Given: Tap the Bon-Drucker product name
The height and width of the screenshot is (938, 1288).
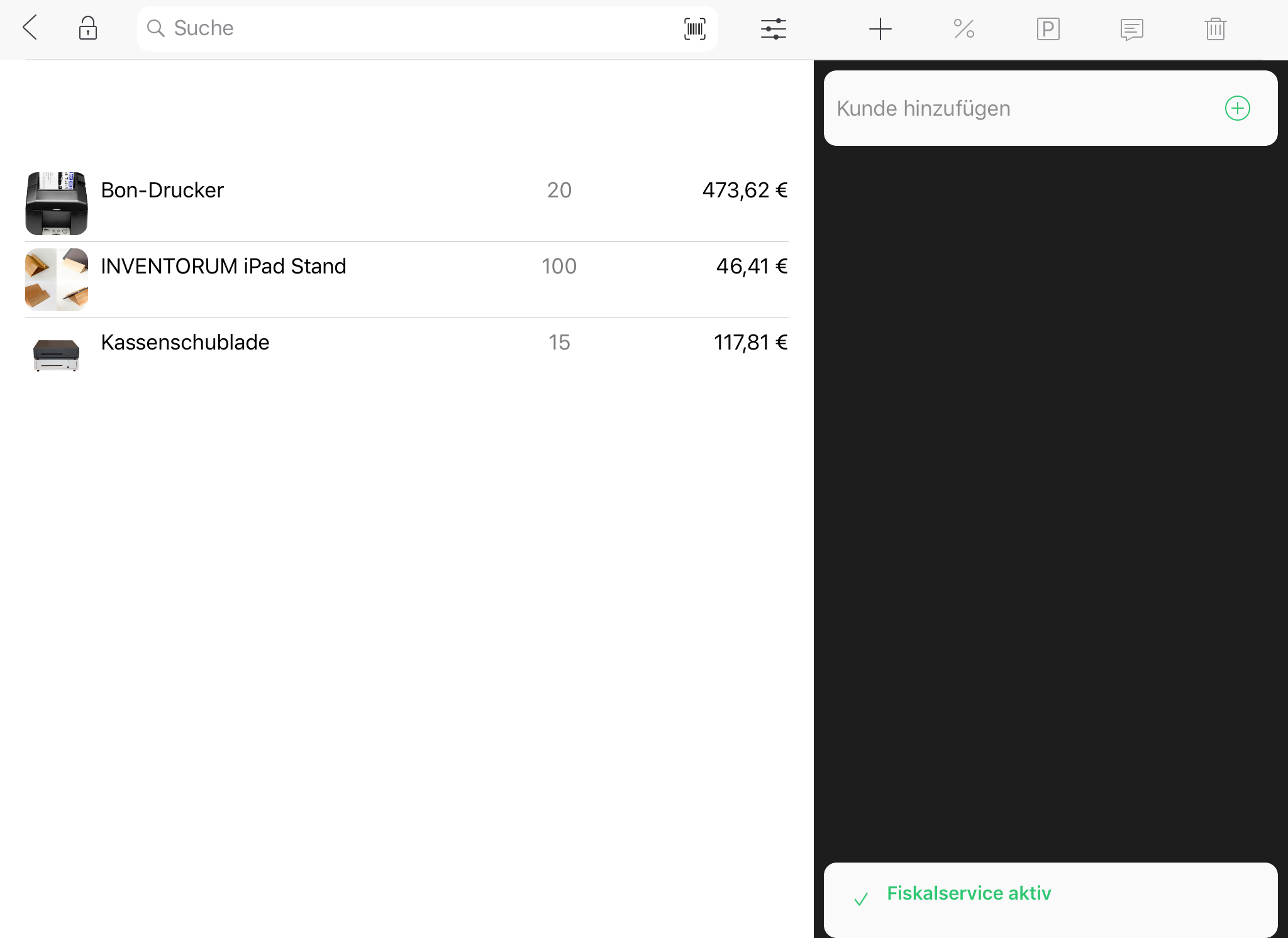Looking at the screenshot, I should point(162,190).
